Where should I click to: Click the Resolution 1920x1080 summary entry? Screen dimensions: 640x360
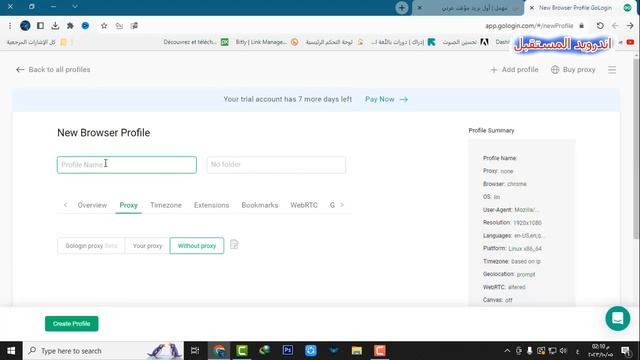[512, 223]
